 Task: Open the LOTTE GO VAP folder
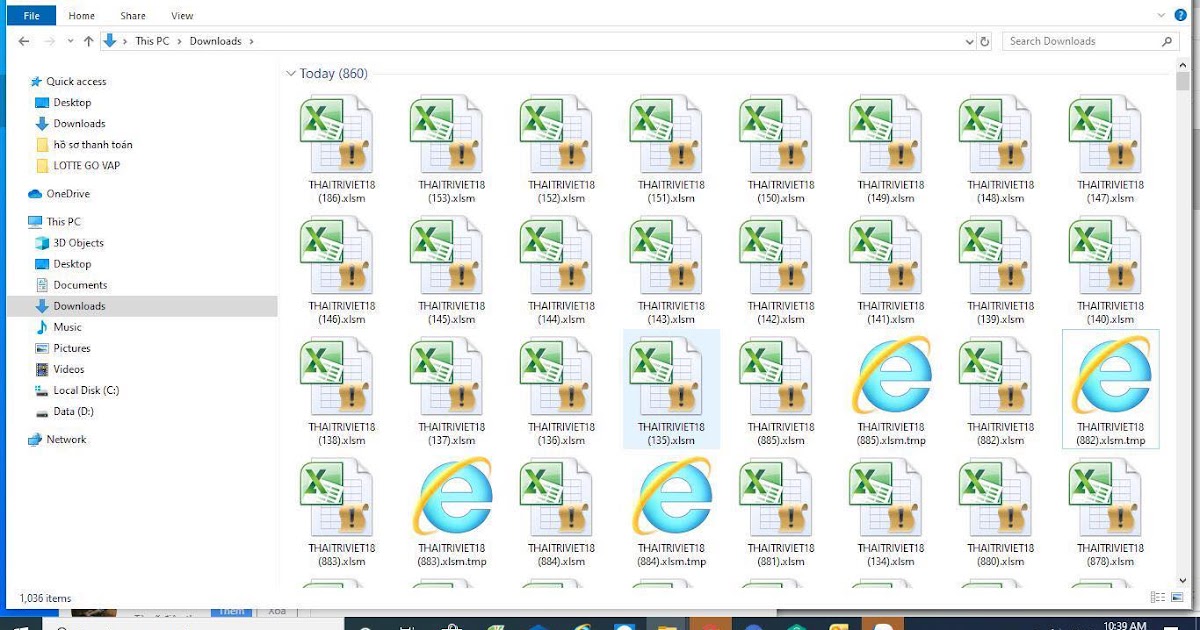coord(77,165)
